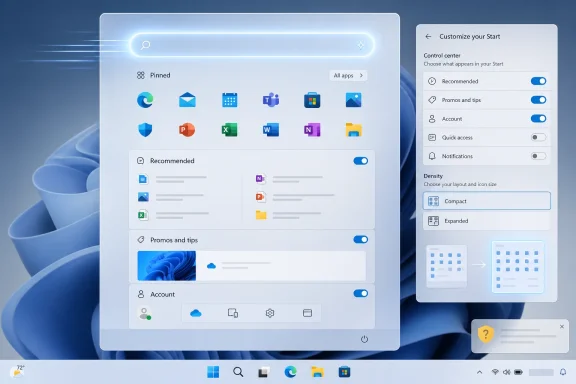The width and height of the screenshot is (576, 384).
Task: Click the Power button in Start
Action: [x=364, y=339]
